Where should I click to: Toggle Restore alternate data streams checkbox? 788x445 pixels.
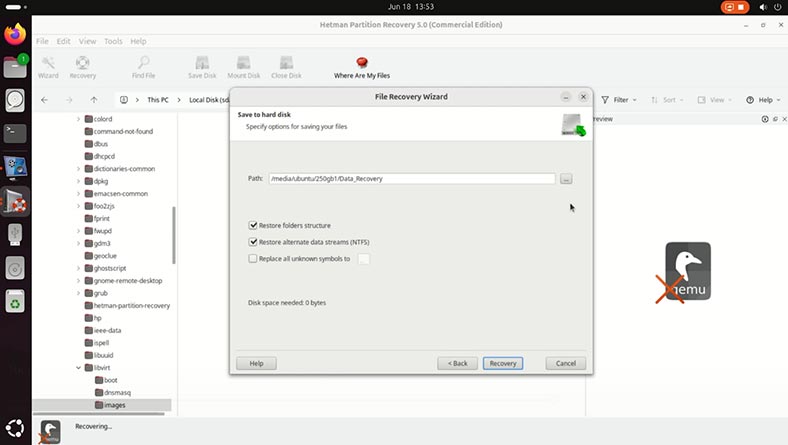[253, 242]
